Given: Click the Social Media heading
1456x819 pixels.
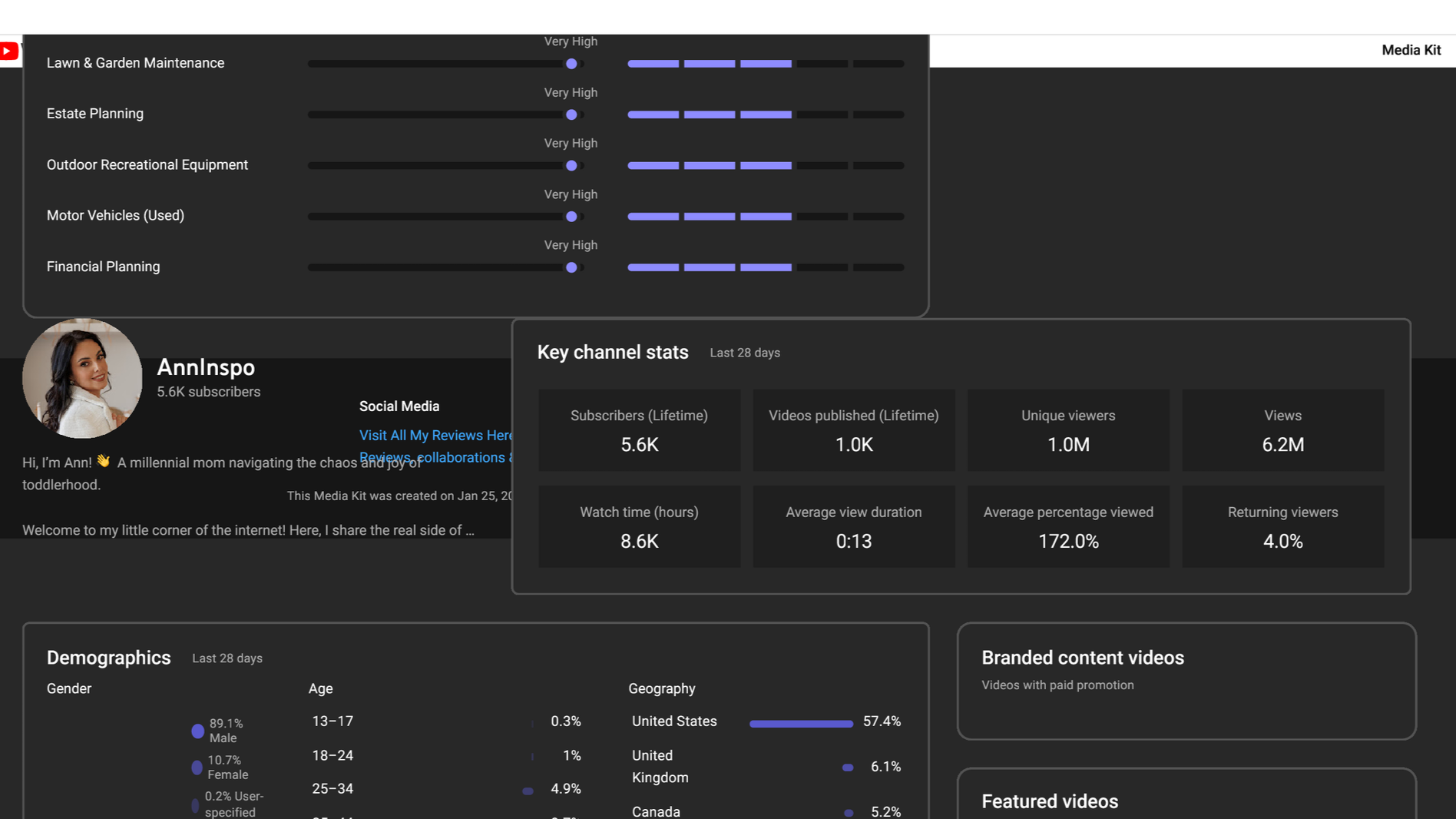Looking at the screenshot, I should click(x=399, y=406).
